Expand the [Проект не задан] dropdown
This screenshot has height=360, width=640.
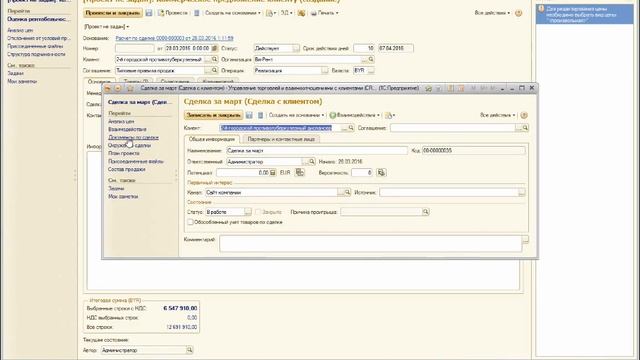pyautogui.click(x=107, y=27)
